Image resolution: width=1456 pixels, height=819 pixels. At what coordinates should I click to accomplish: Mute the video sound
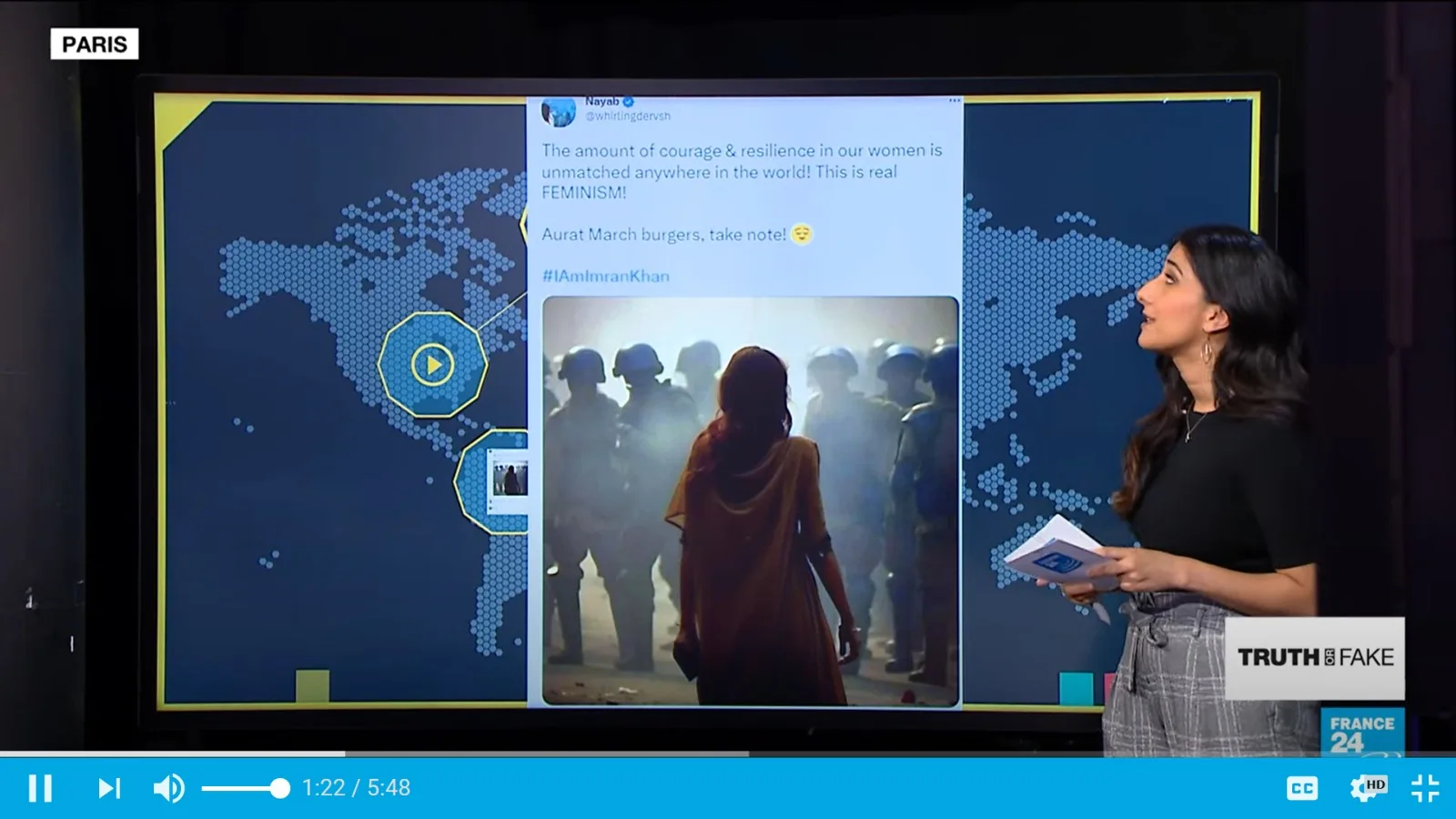click(168, 788)
